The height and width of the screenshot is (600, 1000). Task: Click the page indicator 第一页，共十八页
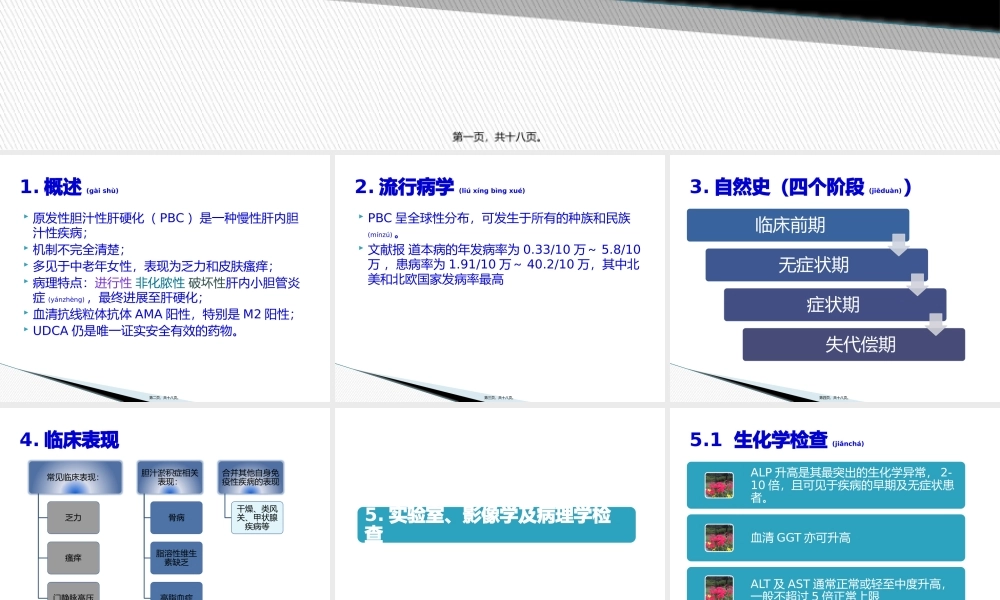497,136
